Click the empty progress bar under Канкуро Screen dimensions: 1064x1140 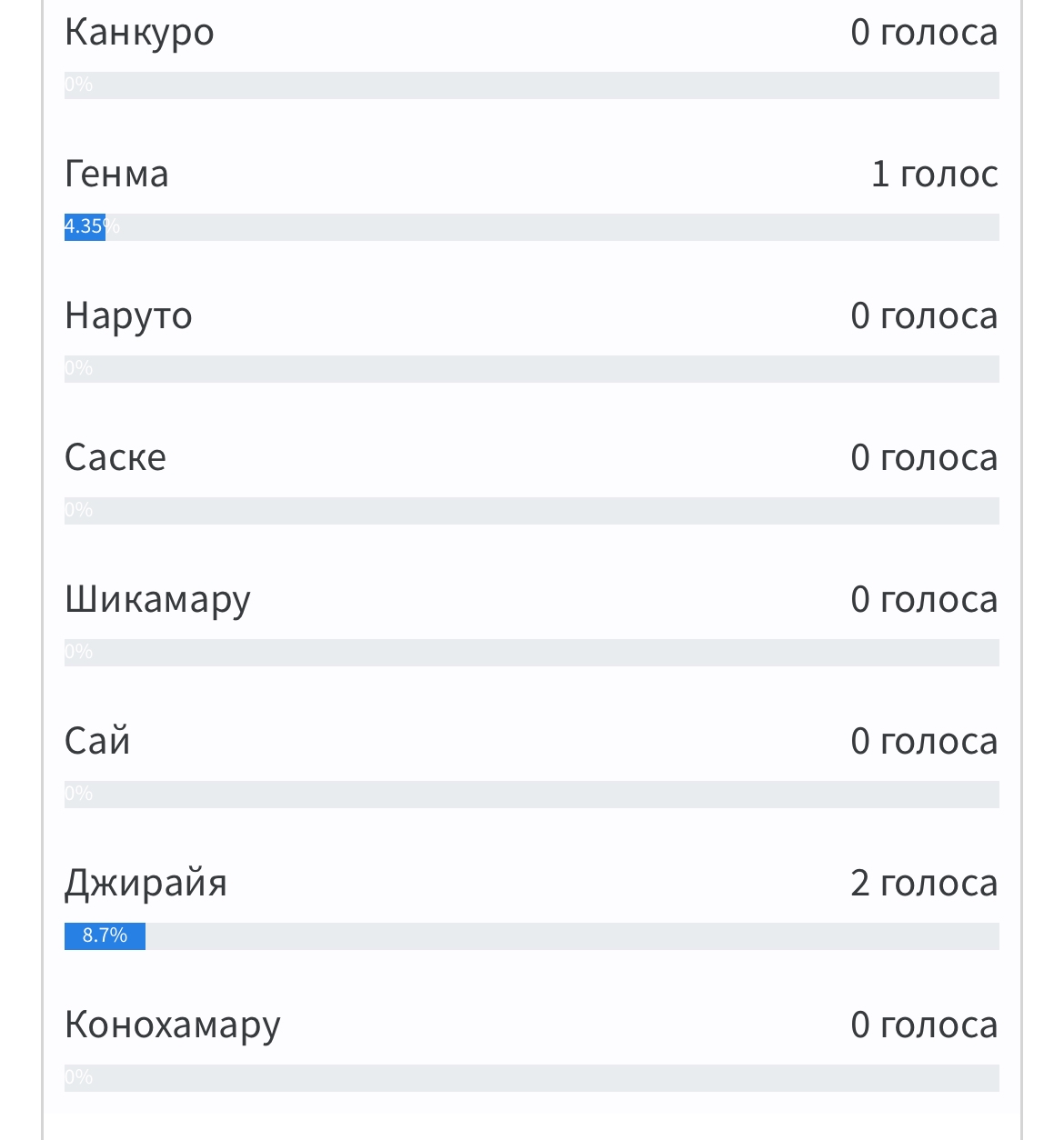tap(532, 85)
